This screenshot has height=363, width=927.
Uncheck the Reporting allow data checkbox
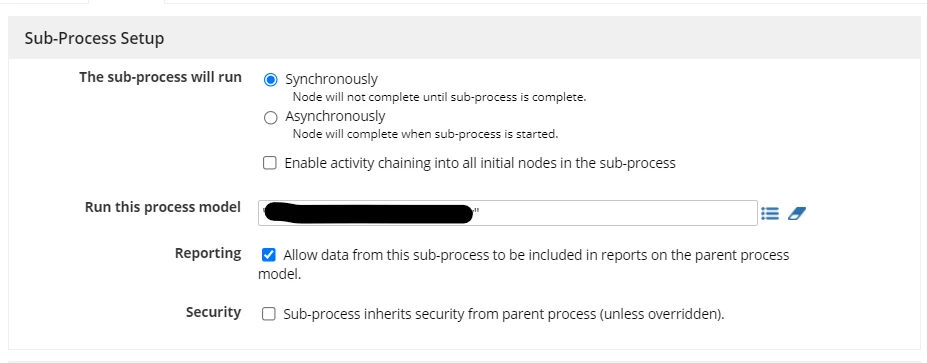[268, 255]
